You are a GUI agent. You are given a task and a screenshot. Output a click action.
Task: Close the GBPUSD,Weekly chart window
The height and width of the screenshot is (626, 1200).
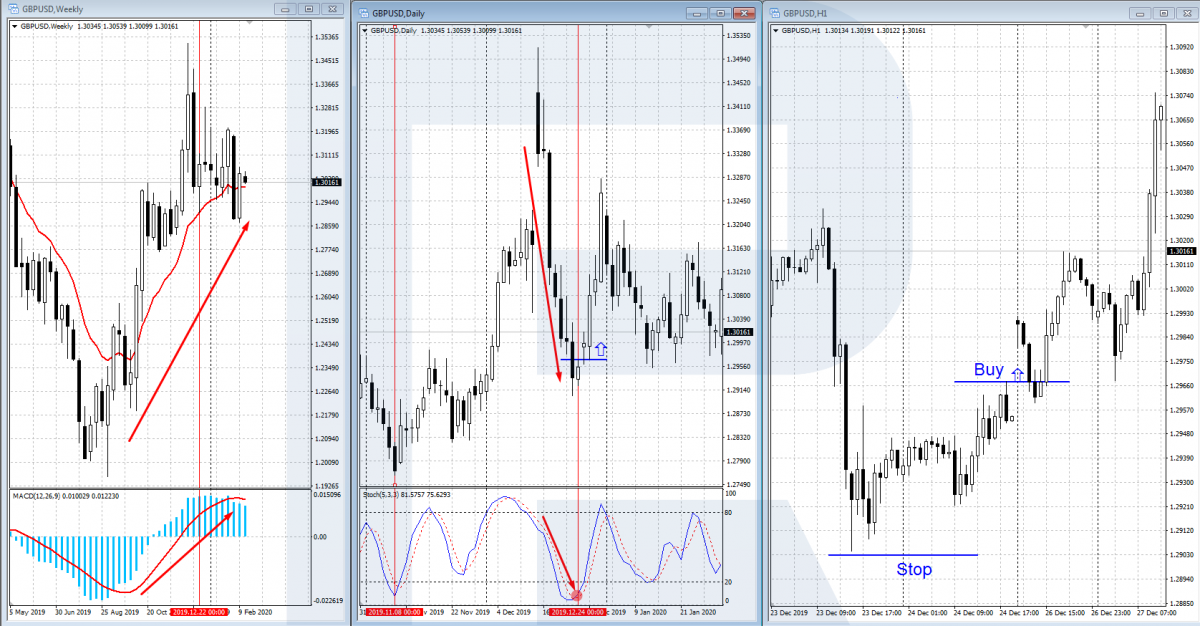point(332,10)
